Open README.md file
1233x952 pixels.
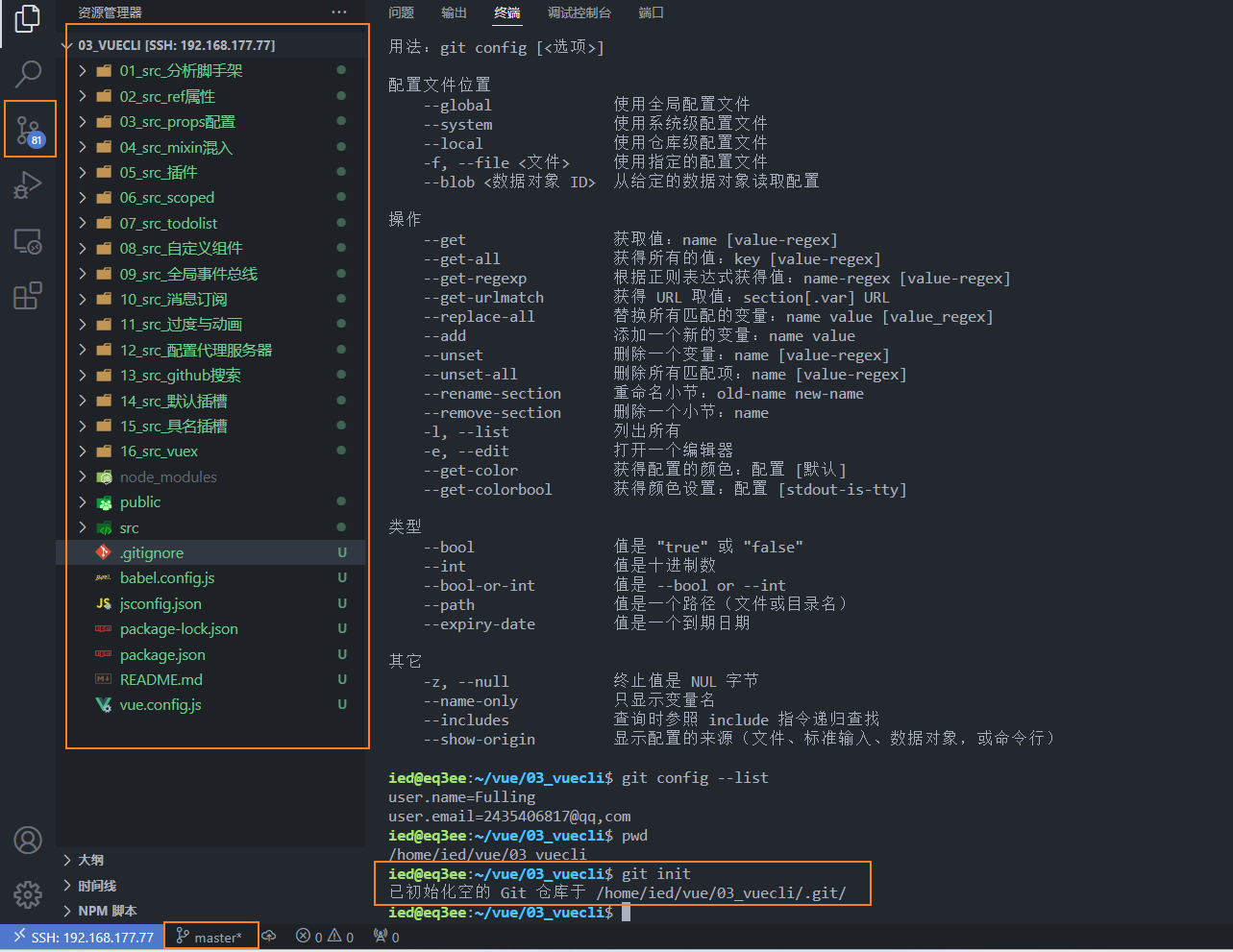(x=210, y=679)
